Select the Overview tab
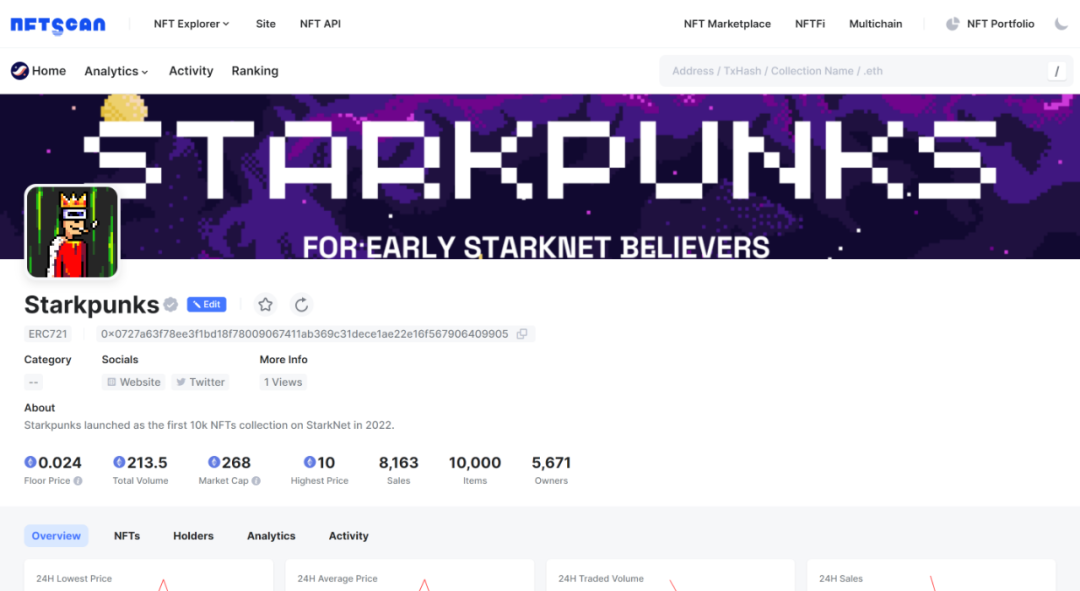Screen dimensions: 1080x591 pos(56,536)
